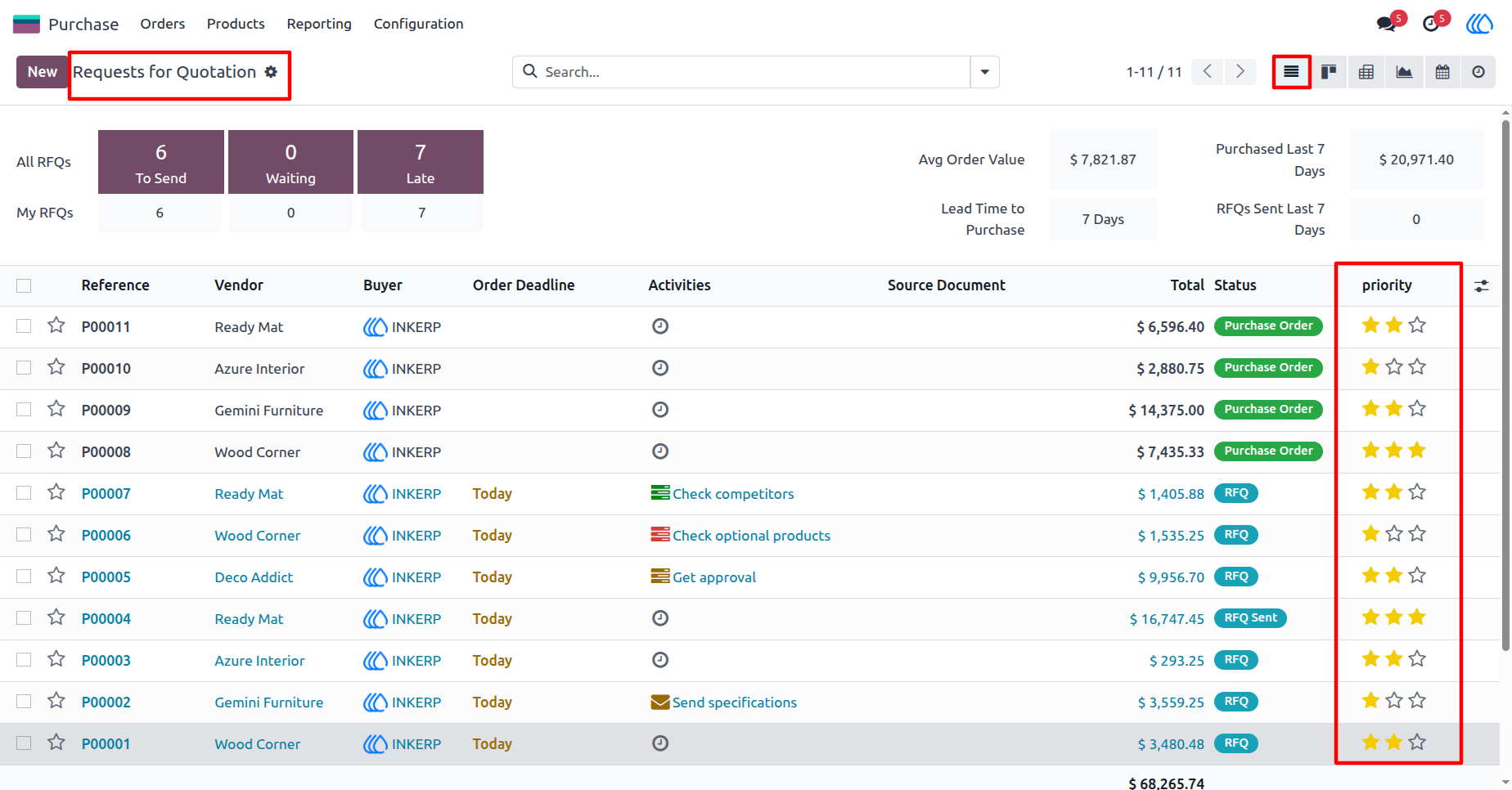This screenshot has width=1512, height=790.
Task: Filter My RFQs by the Waiting count 0
Action: 290,213
